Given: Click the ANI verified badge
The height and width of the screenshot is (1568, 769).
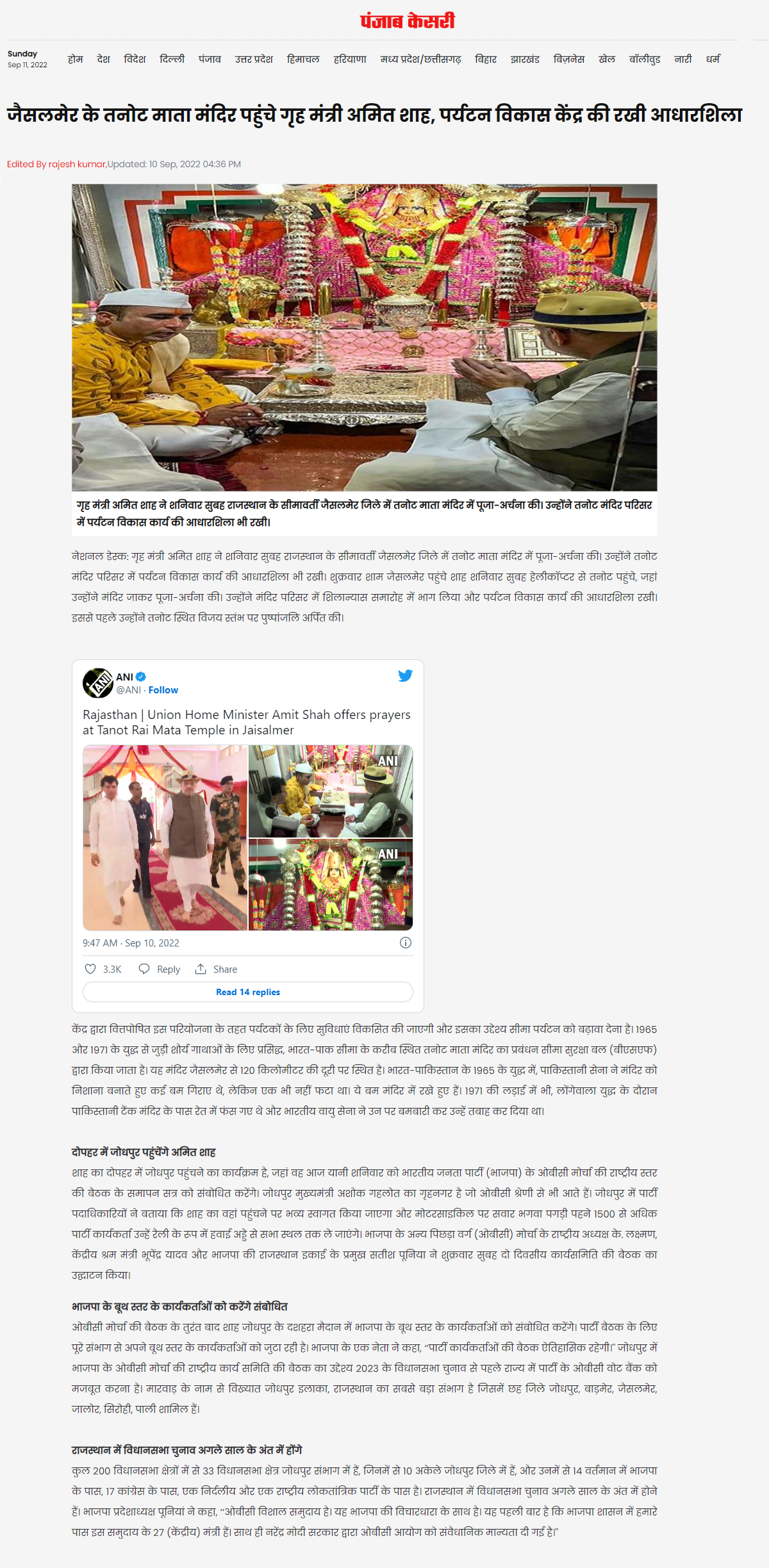Looking at the screenshot, I should click(x=141, y=677).
